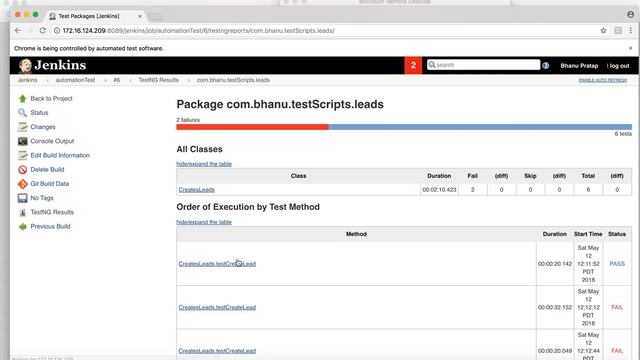Open the passed CreatesLeads.testCreateLead method link
The width and height of the screenshot is (640, 360).
[217, 264]
